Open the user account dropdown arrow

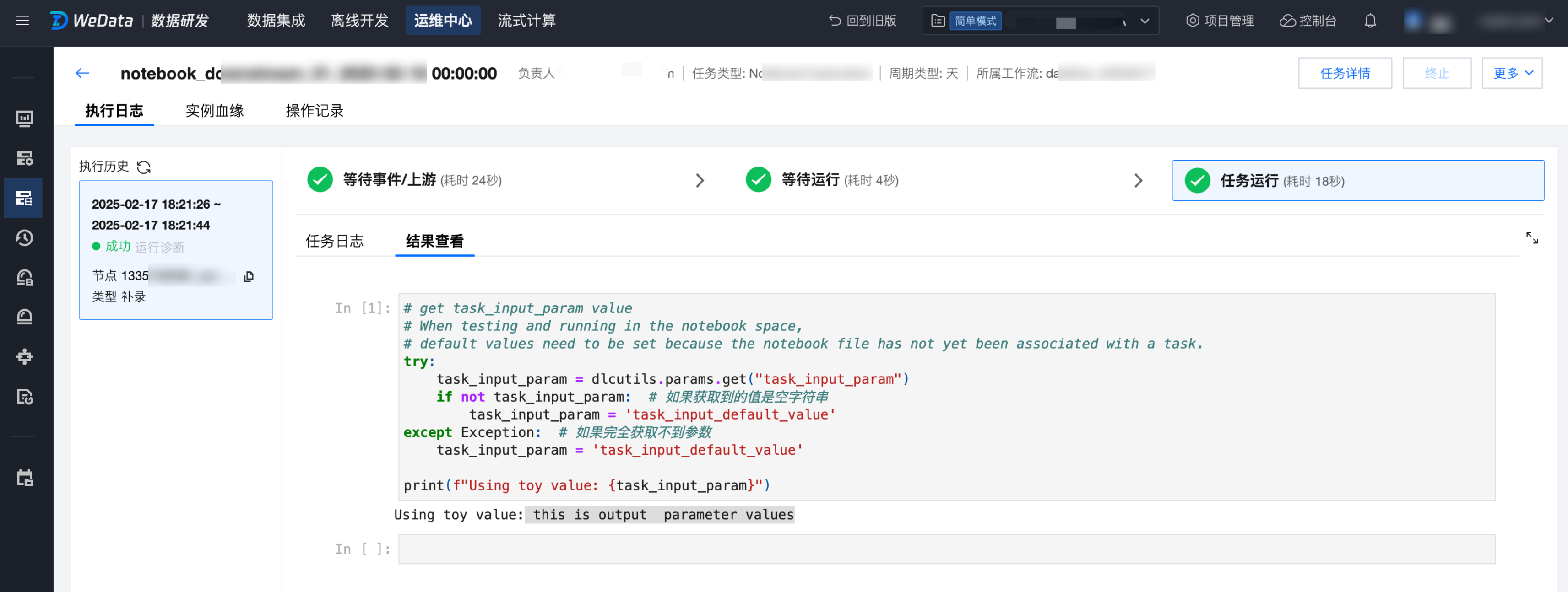(1548, 21)
